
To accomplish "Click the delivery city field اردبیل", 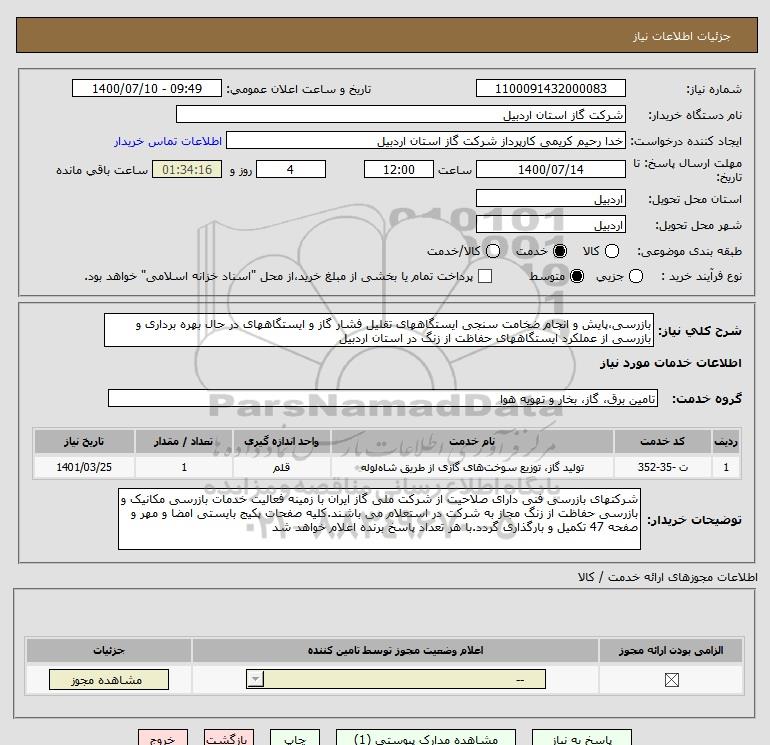I will tap(550, 225).
